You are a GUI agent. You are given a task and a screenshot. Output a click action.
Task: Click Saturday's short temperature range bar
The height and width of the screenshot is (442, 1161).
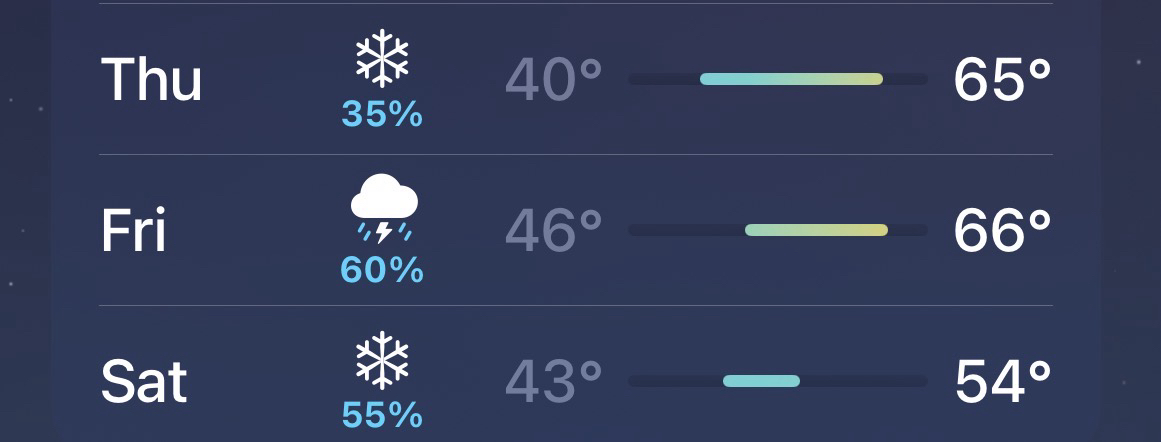(x=761, y=381)
